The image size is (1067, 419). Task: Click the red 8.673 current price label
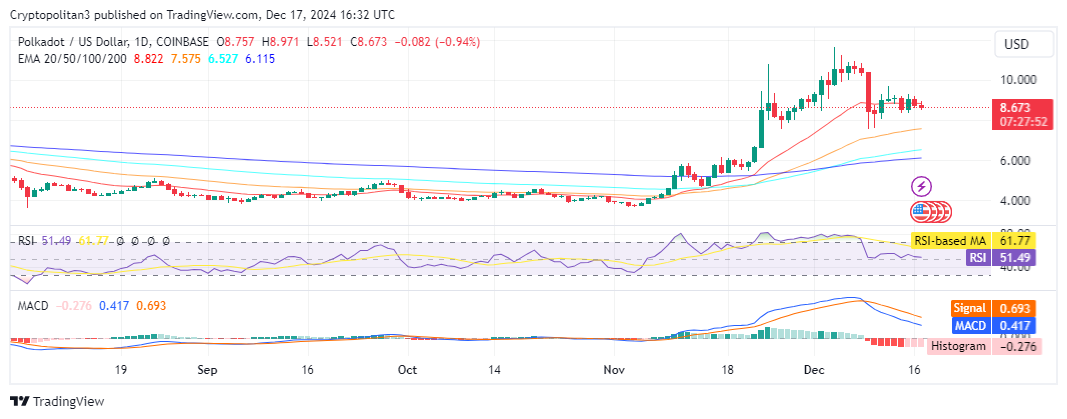point(1015,107)
